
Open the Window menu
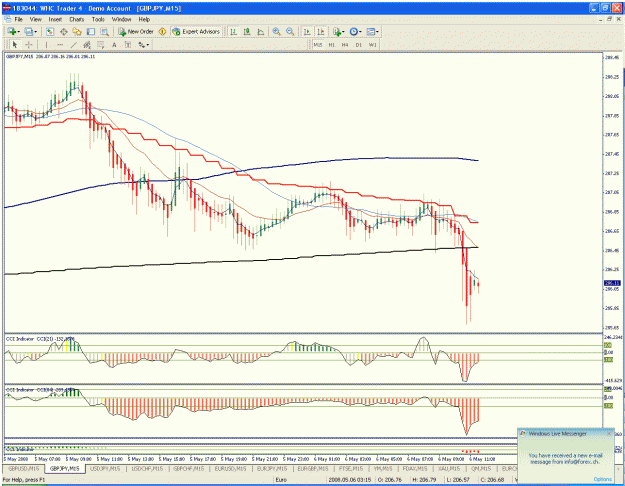(121, 19)
